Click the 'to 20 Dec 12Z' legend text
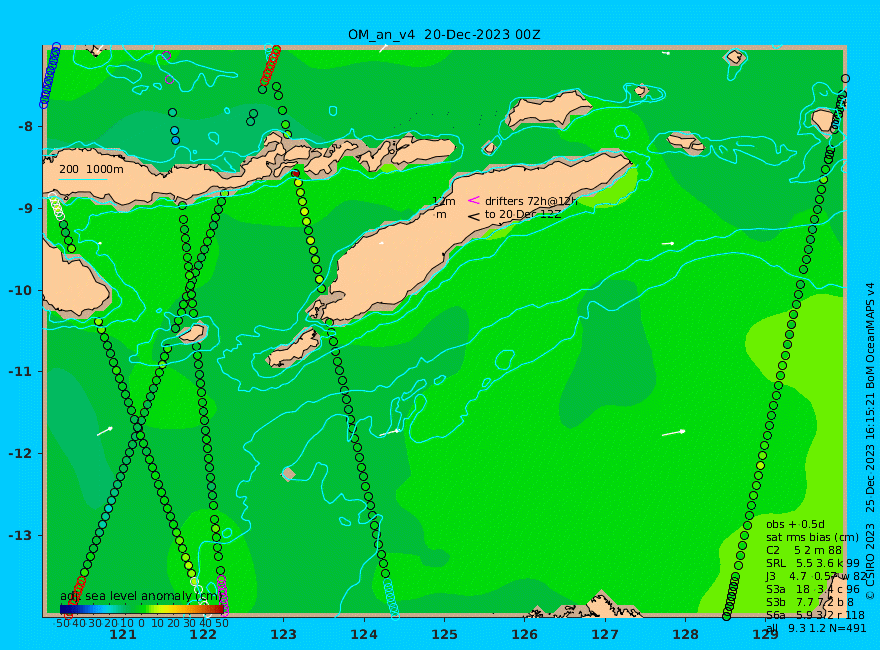Viewport: 880px width, 650px height. [522, 214]
